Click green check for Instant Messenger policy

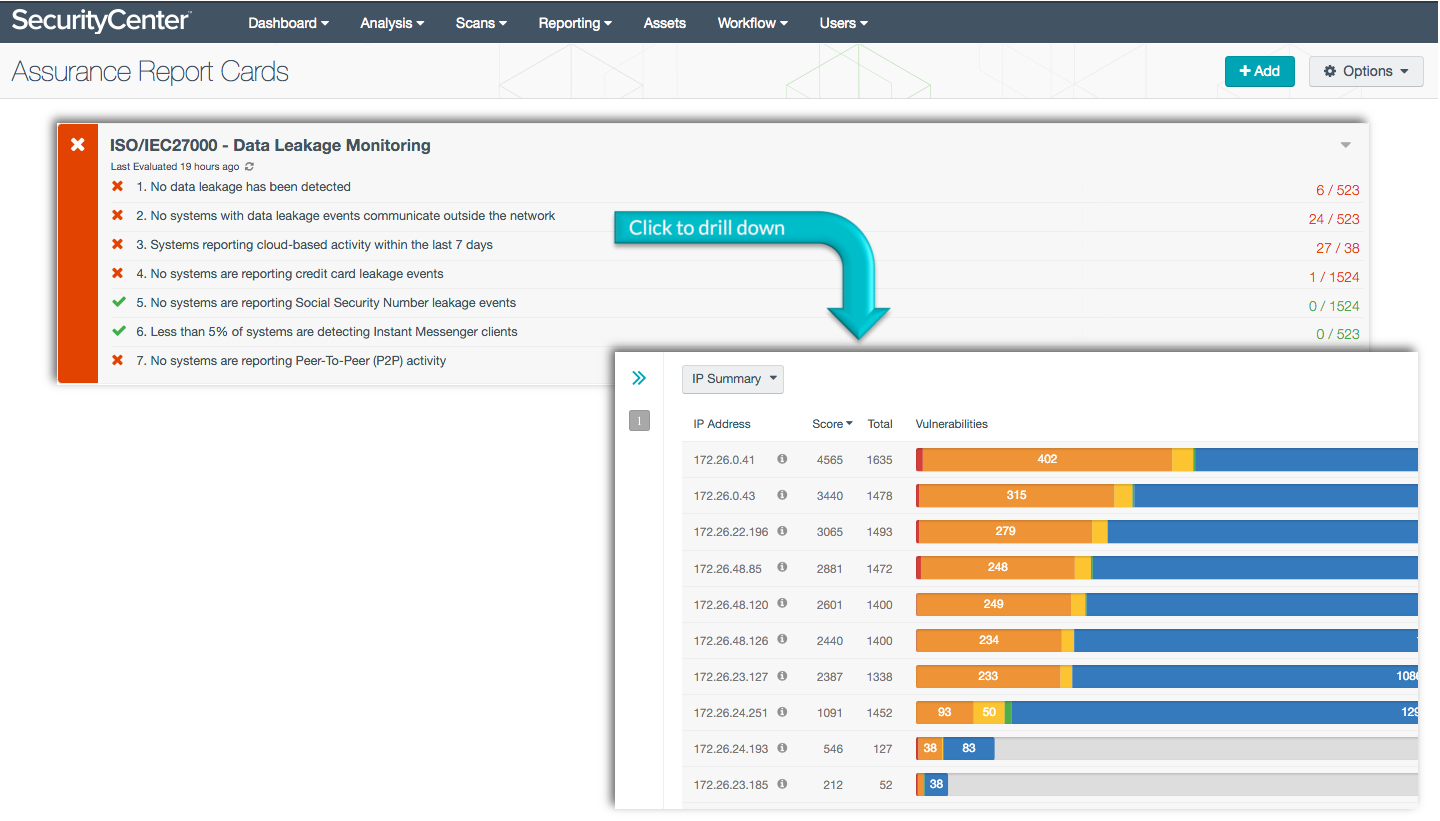coord(118,332)
